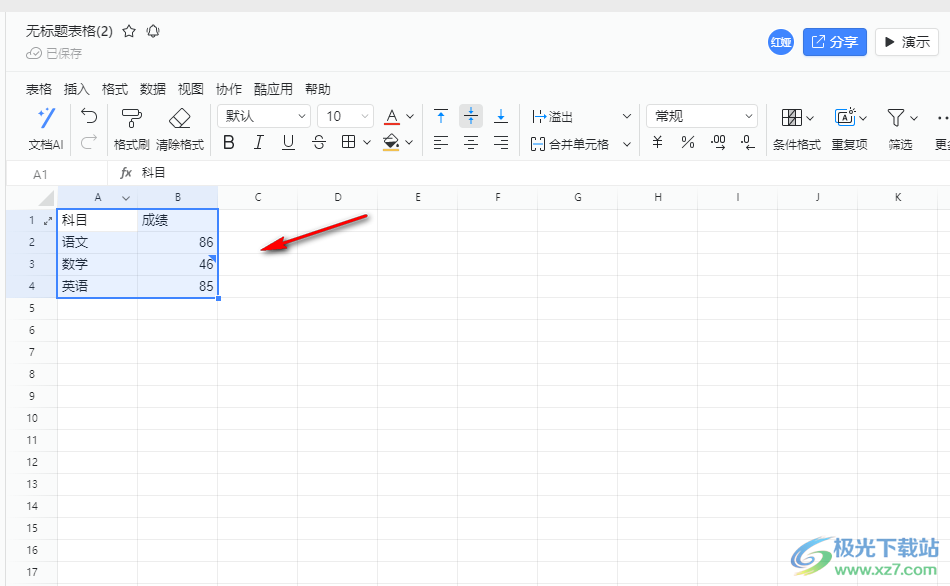Click the undo arrow icon
Viewport: 950px width, 586px height.
(89, 116)
